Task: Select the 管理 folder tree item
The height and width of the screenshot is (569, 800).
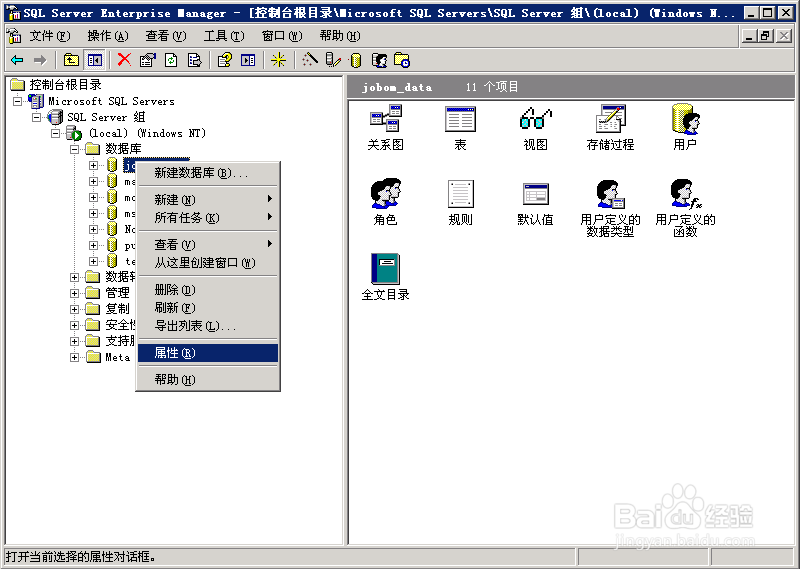Action: click(117, 293)
